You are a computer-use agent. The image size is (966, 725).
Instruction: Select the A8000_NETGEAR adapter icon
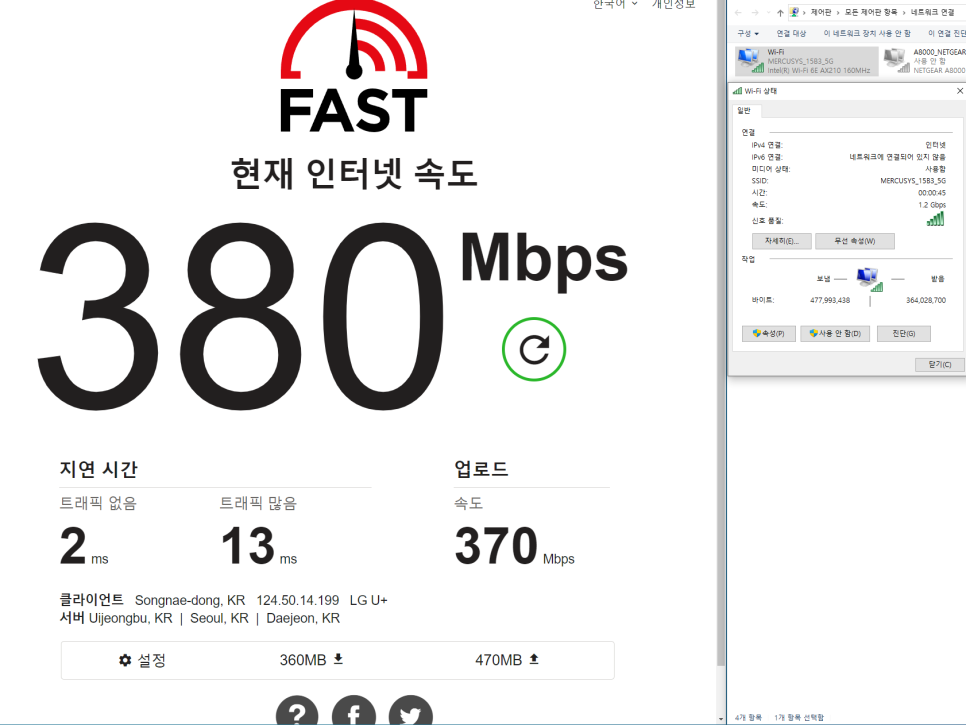pos(895,61)
